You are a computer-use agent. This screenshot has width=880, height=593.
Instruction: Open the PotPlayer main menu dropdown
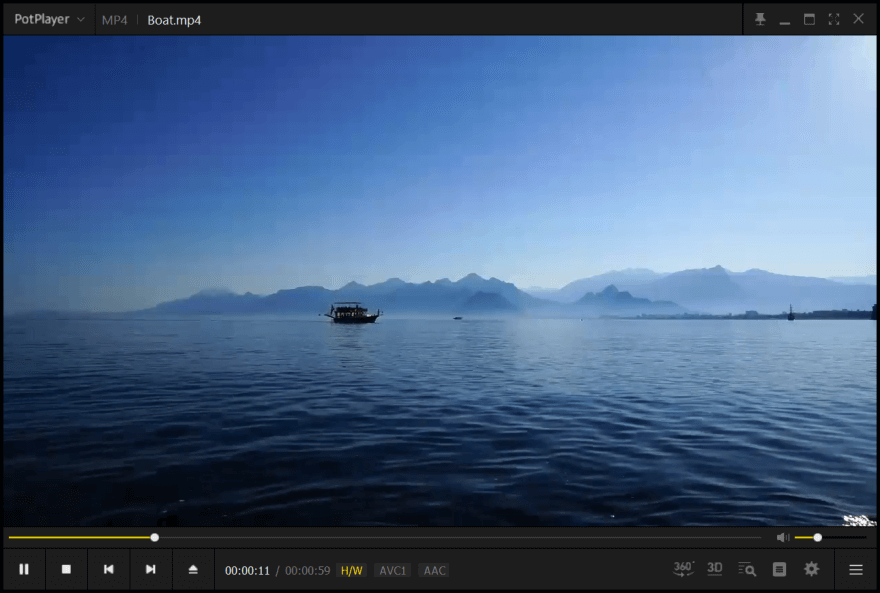pos(49,19)
